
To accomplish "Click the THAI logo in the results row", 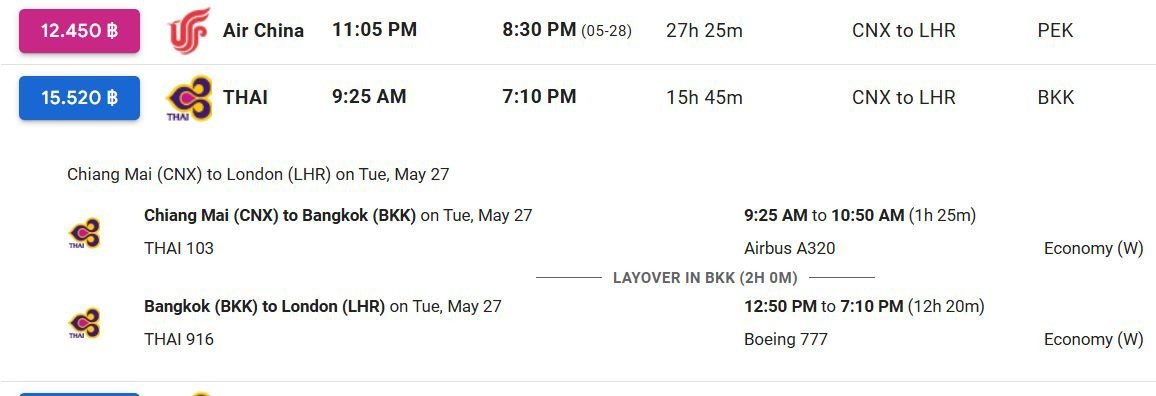I will pos(189,98).
